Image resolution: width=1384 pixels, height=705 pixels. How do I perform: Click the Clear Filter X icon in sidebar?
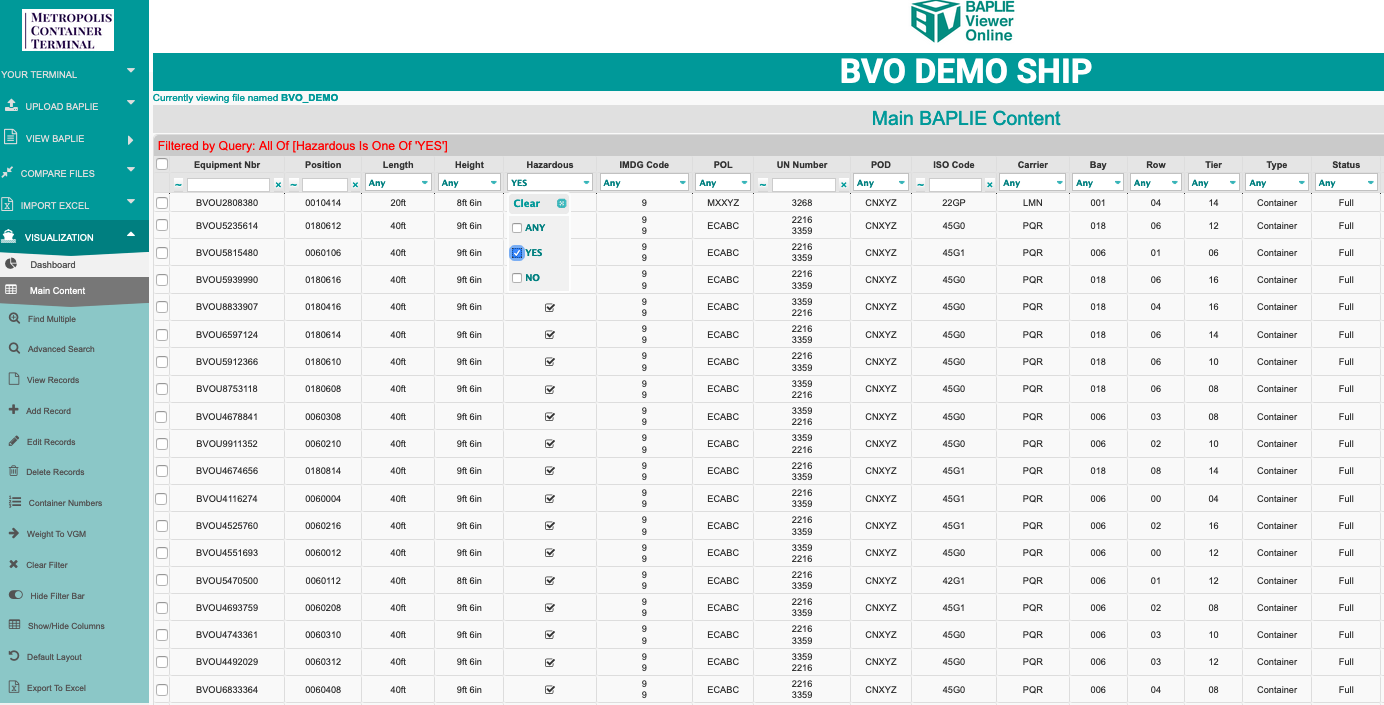tap(14, 564)
